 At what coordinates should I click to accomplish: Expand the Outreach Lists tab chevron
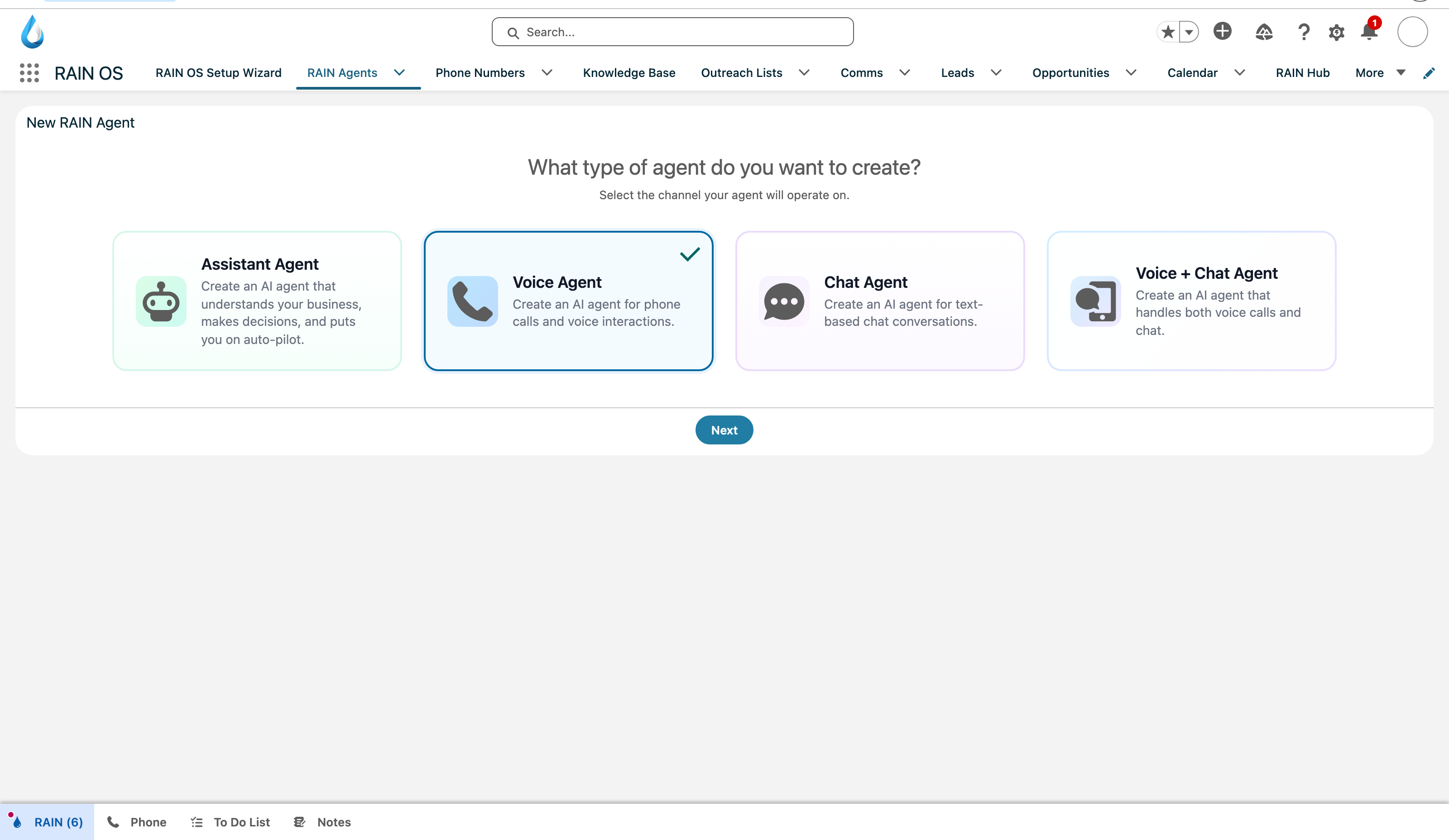pos(805,72)
